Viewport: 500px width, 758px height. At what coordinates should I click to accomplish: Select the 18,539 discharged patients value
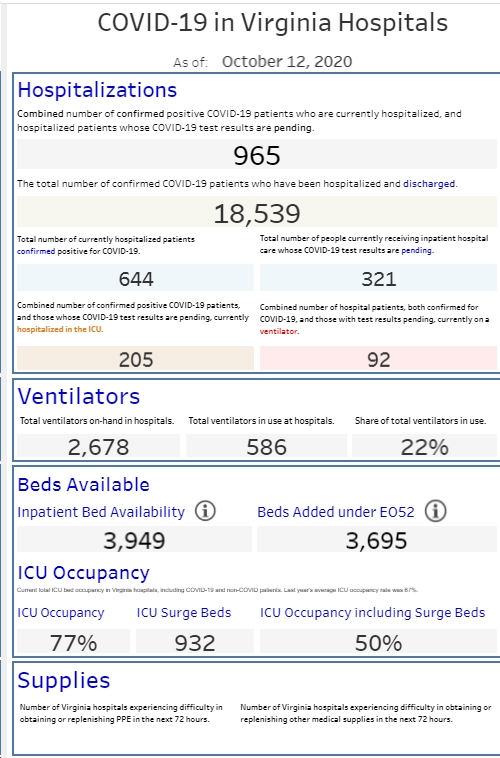pos(257,213)
